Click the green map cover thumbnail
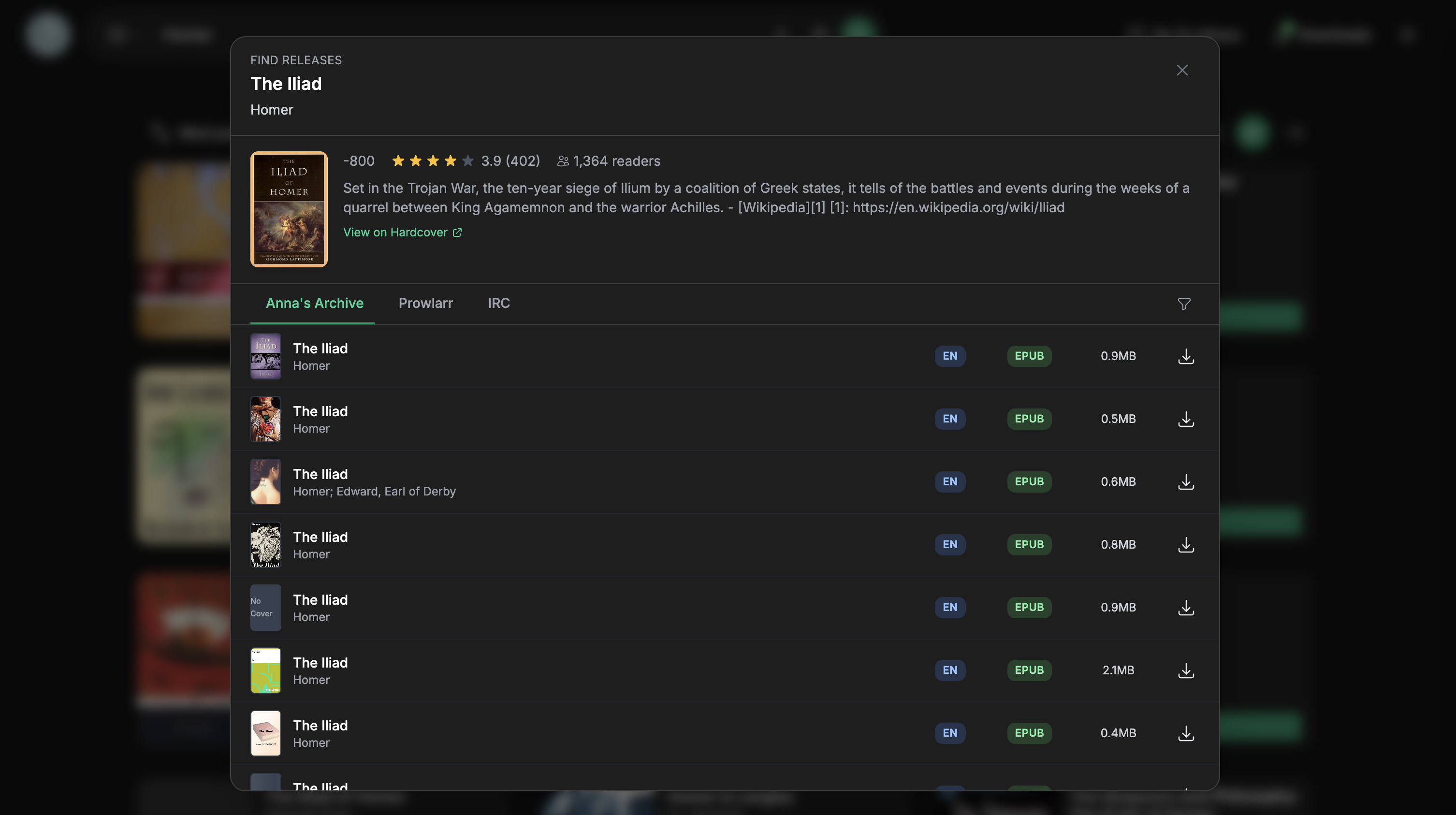The image size is (1456, 815). [266, 670]
